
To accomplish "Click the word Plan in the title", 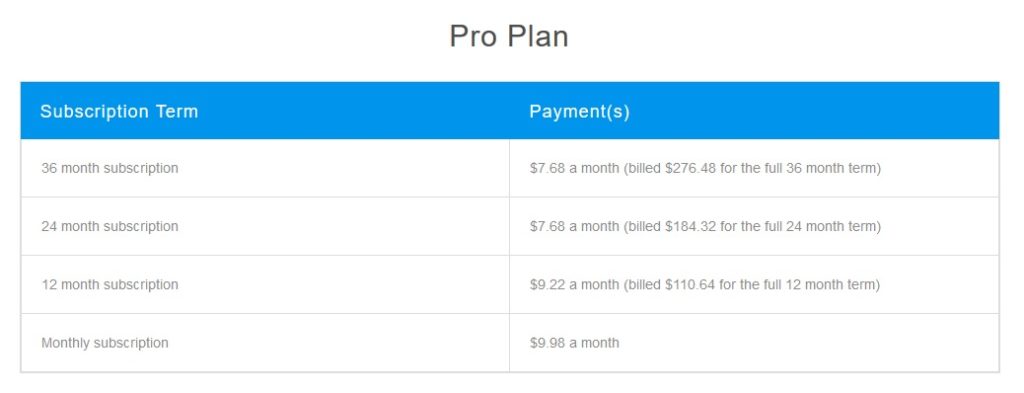I will [x=538, y=36].
